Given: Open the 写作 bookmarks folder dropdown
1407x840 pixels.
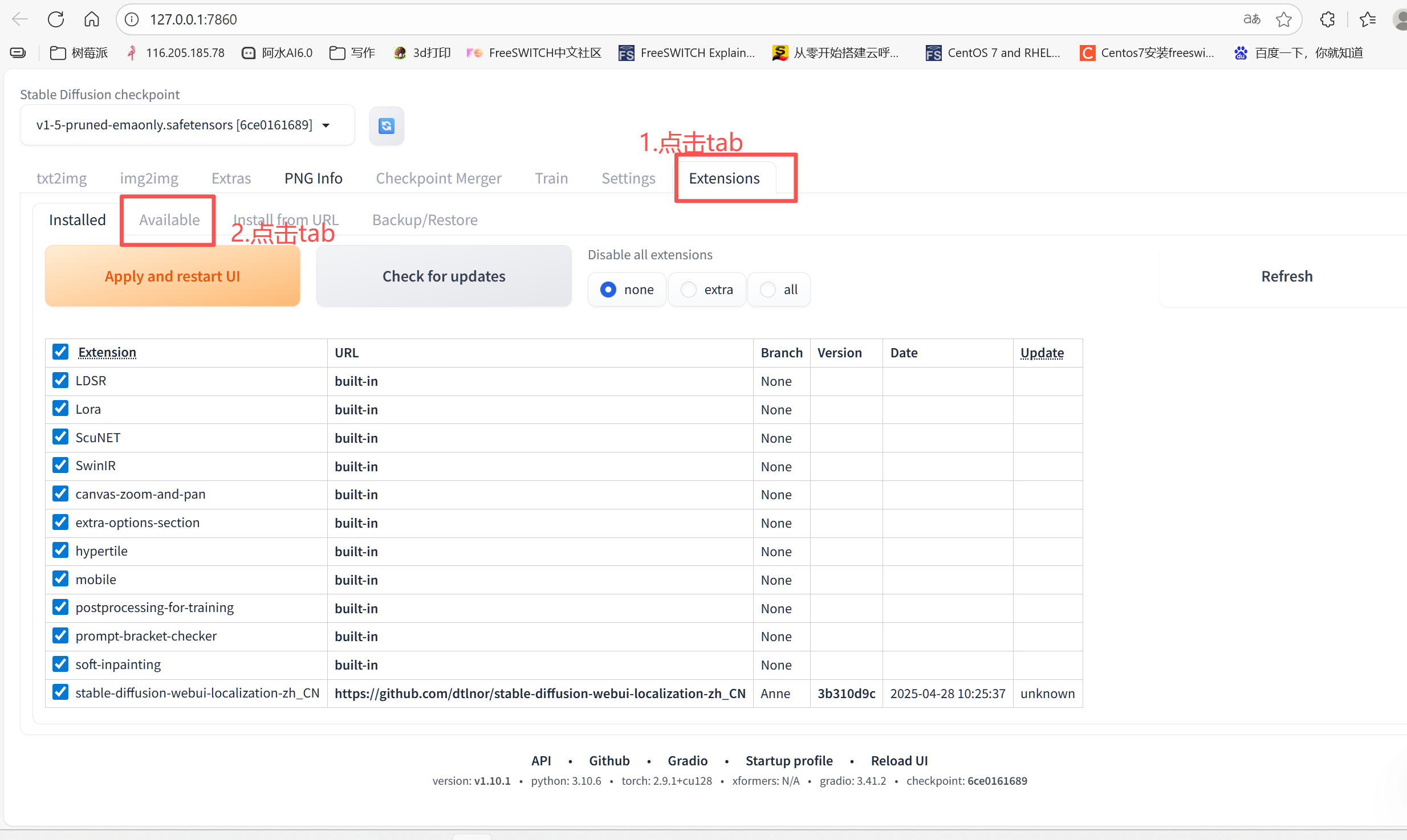Looking at the screenshot, I should [x=352, y=53].
